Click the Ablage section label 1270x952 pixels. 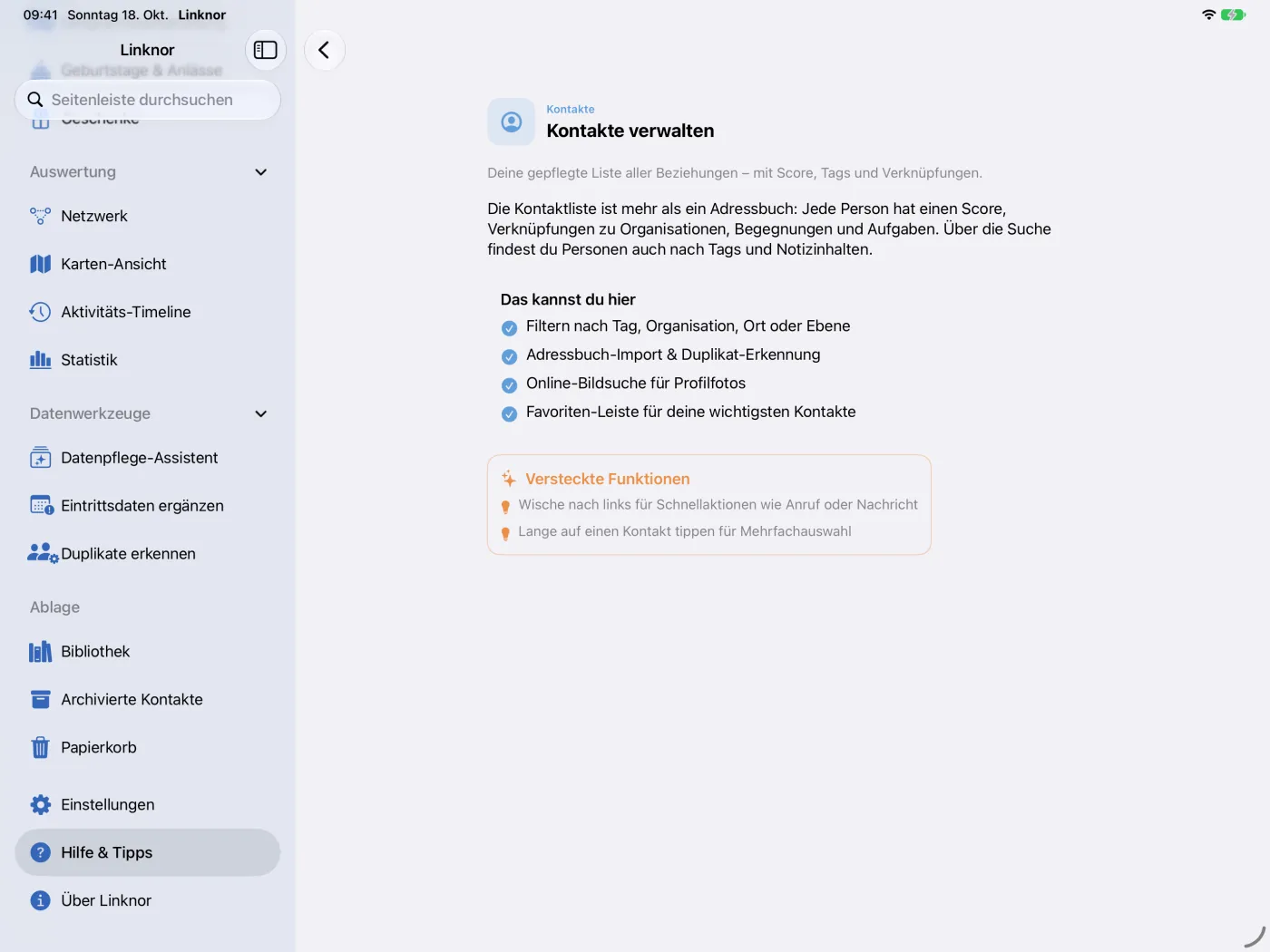coord(54,607)
